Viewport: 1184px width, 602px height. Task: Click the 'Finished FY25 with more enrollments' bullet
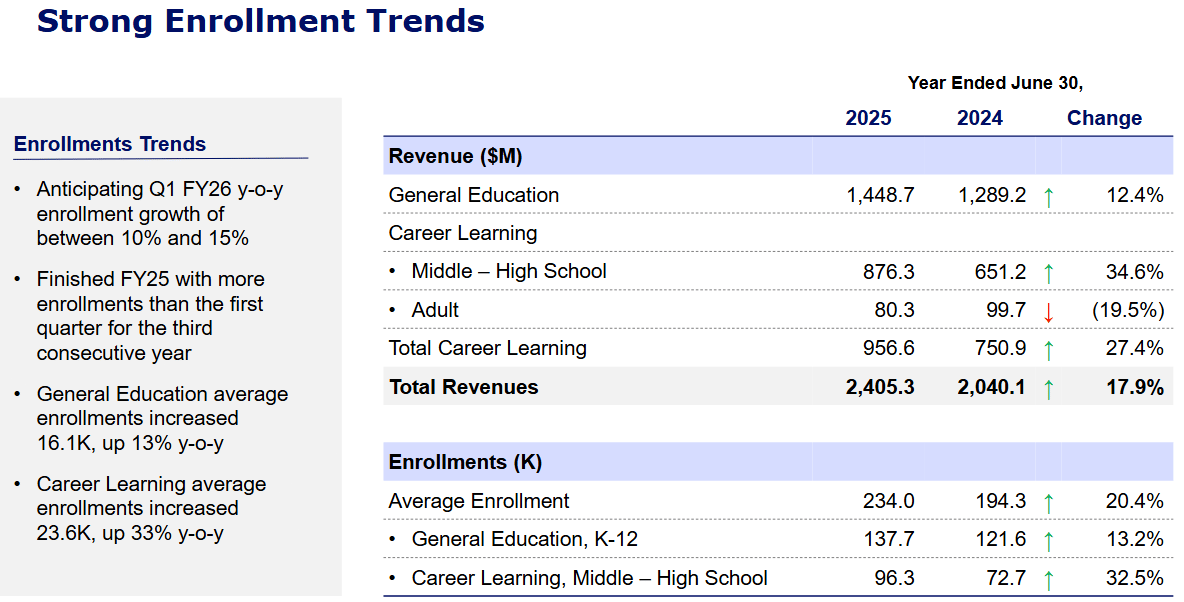click(150, 316)
